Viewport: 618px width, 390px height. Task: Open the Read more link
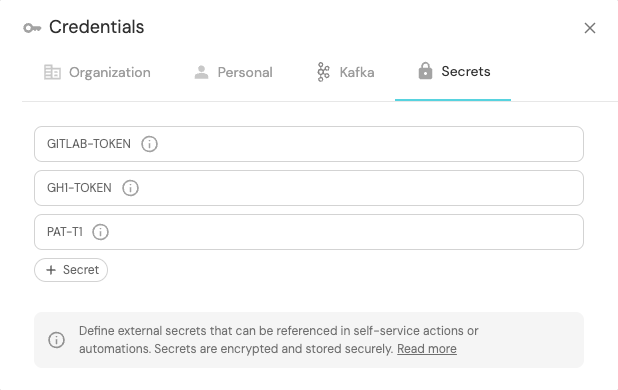pyautogui.click(x=427, y=349)
